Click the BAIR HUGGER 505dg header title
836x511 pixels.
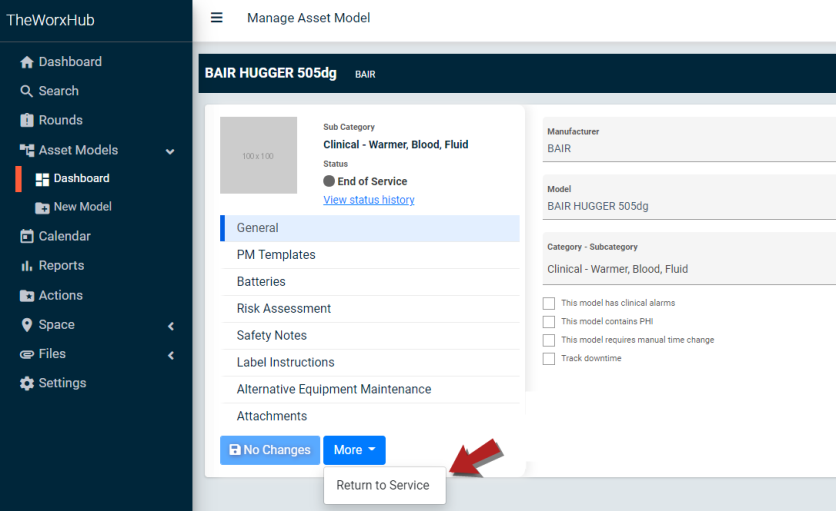(271, 73)
